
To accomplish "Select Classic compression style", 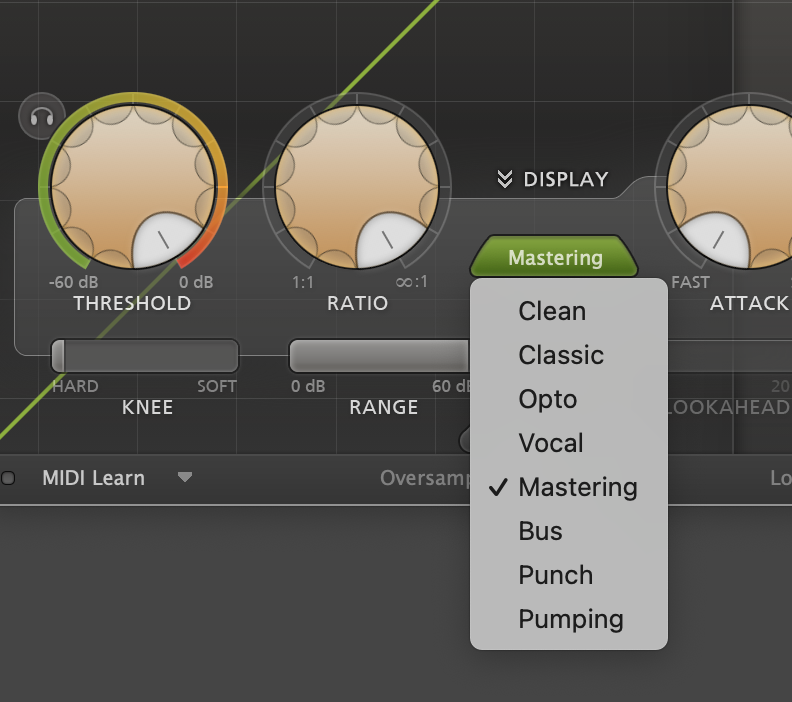I will (569, 355).
